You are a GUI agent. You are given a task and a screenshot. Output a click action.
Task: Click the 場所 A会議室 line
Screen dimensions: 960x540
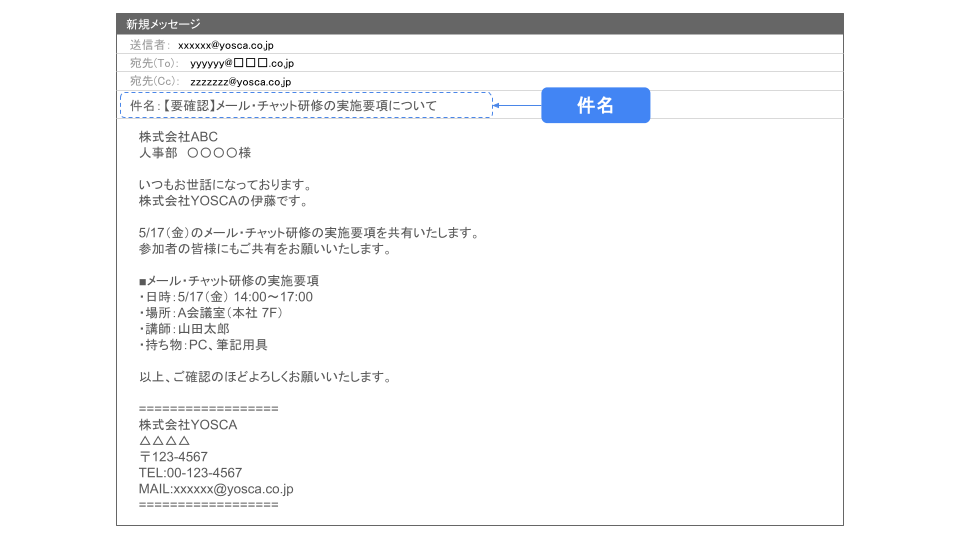[x=212, y=313]
